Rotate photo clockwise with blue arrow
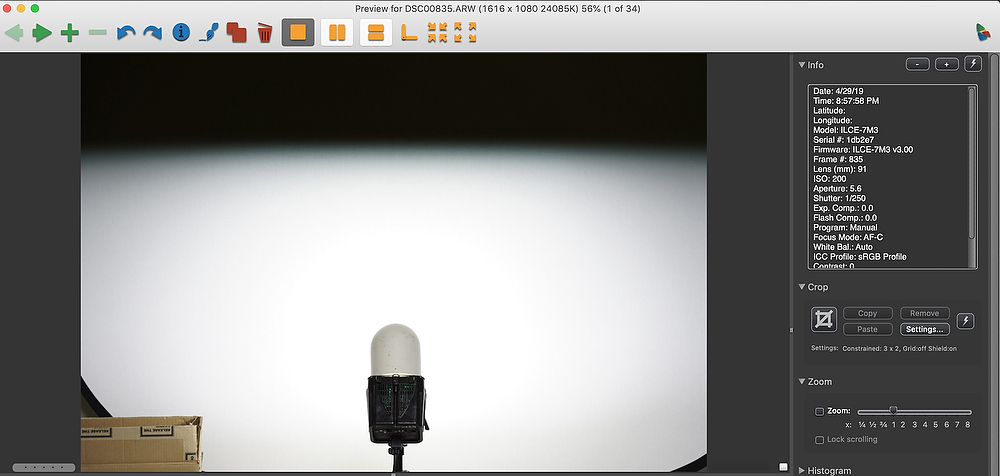Screen dimensions: 1000x476 click(x=152, y=33)
